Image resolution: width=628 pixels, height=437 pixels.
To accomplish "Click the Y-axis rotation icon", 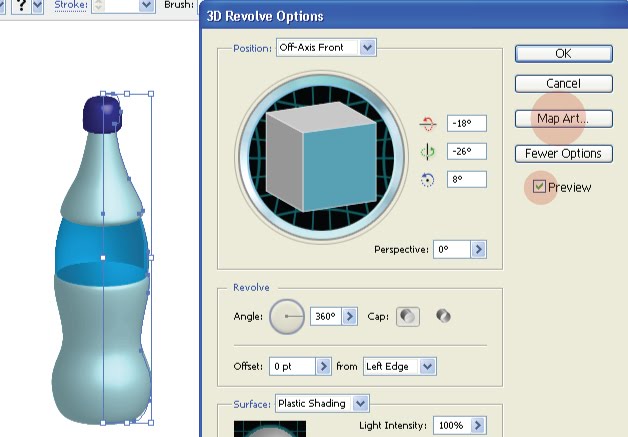I will click(428, 152).
